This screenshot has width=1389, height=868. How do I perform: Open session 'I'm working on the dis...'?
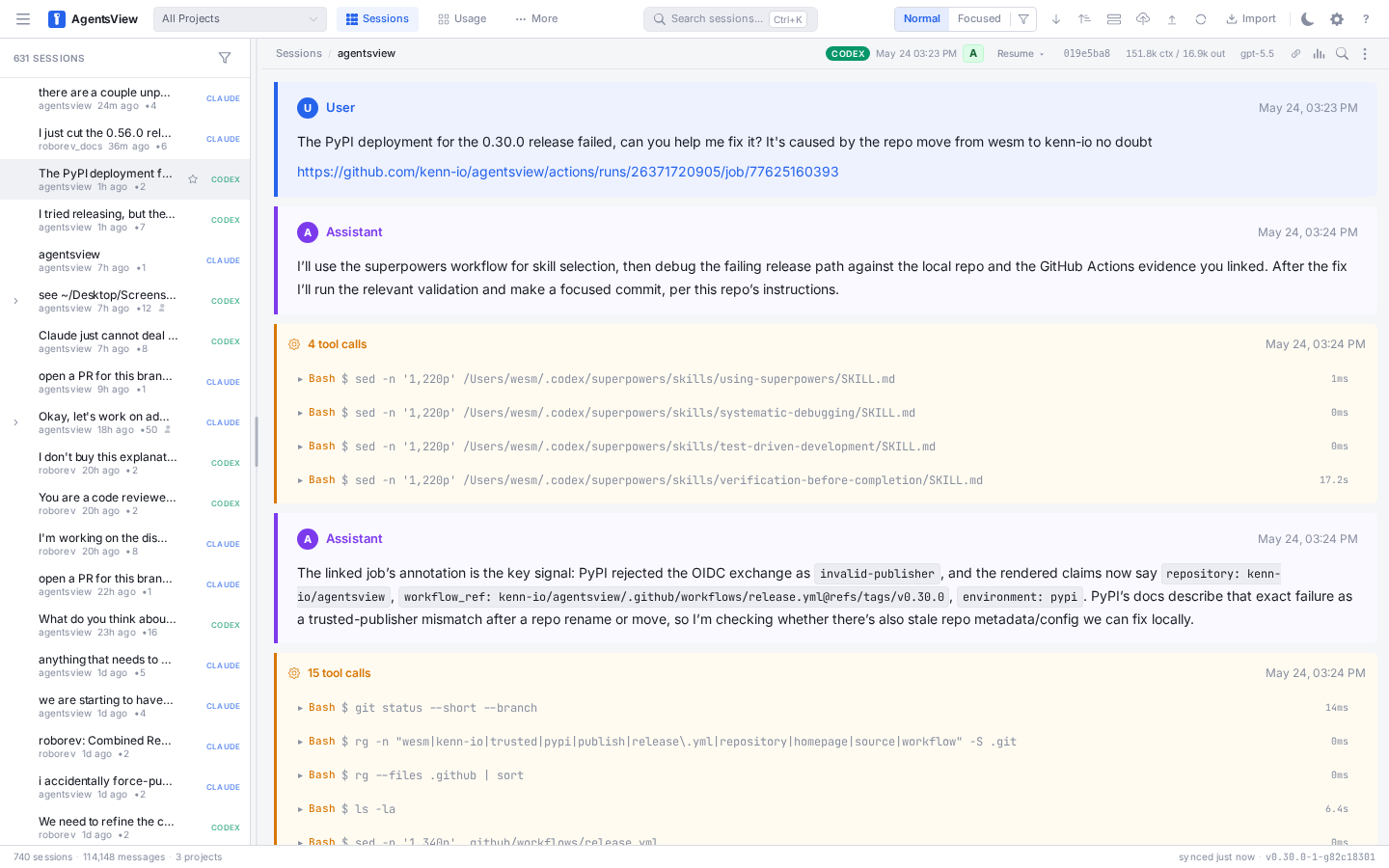[x=125, y=544]
